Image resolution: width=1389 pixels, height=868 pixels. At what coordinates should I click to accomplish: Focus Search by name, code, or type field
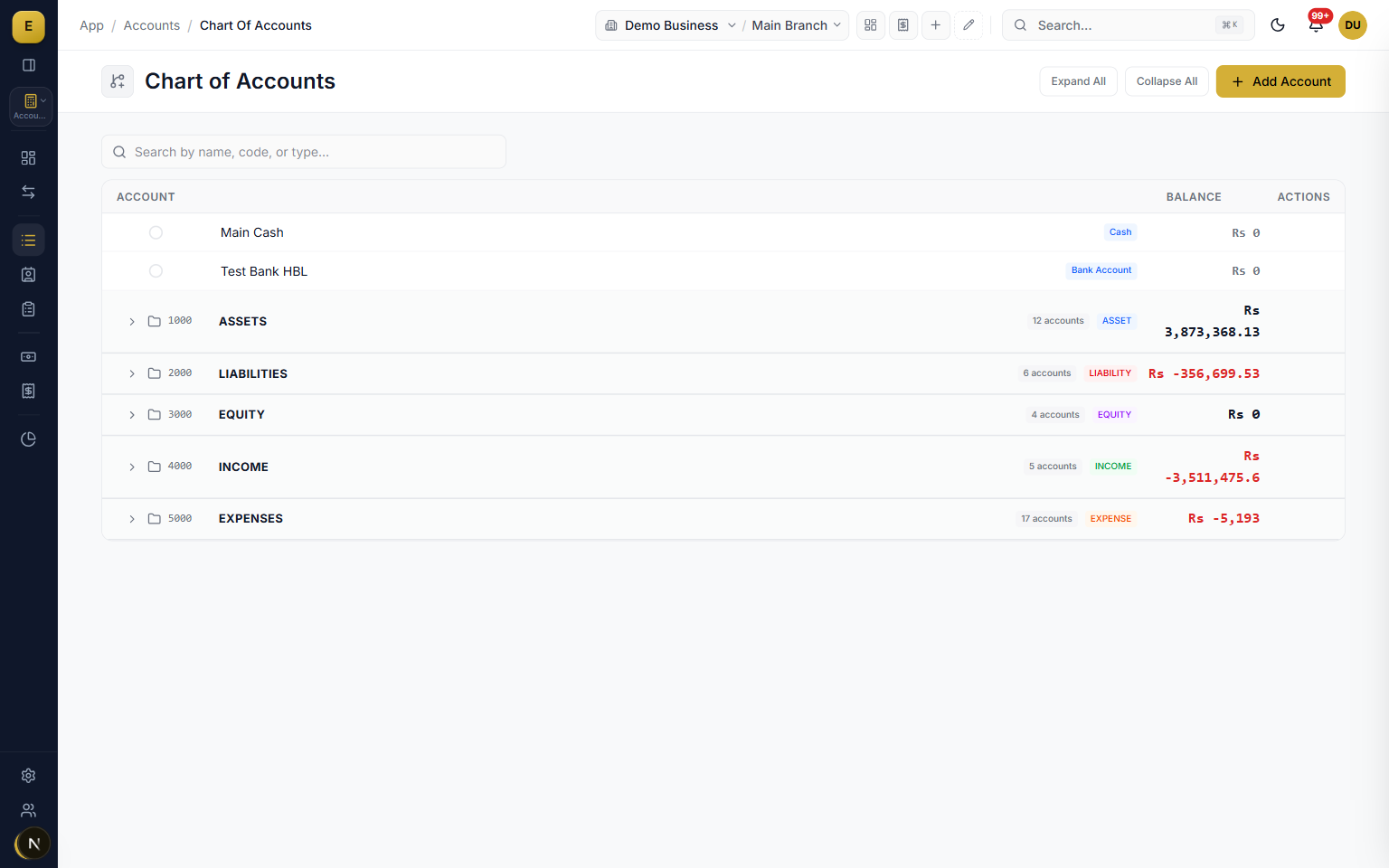[304, 152]
